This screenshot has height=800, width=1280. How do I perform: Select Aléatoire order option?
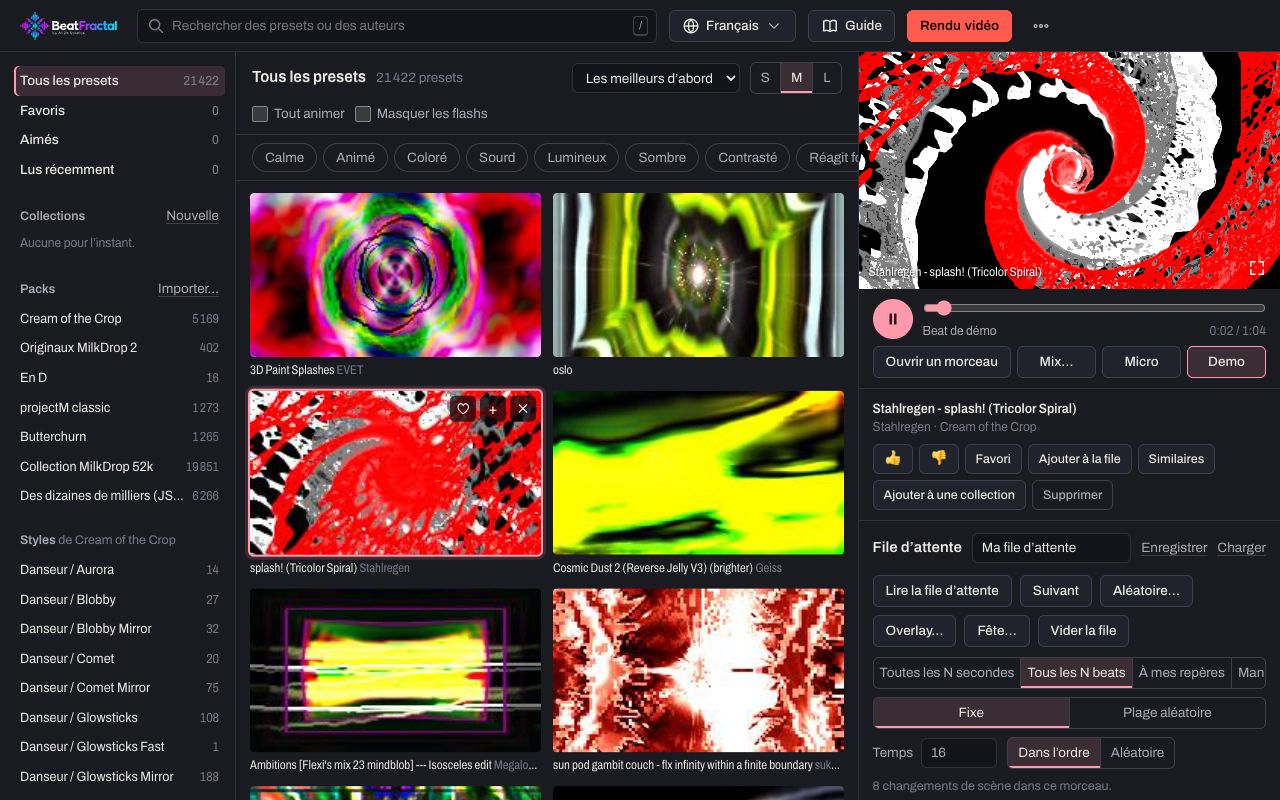coord(1137,752)
